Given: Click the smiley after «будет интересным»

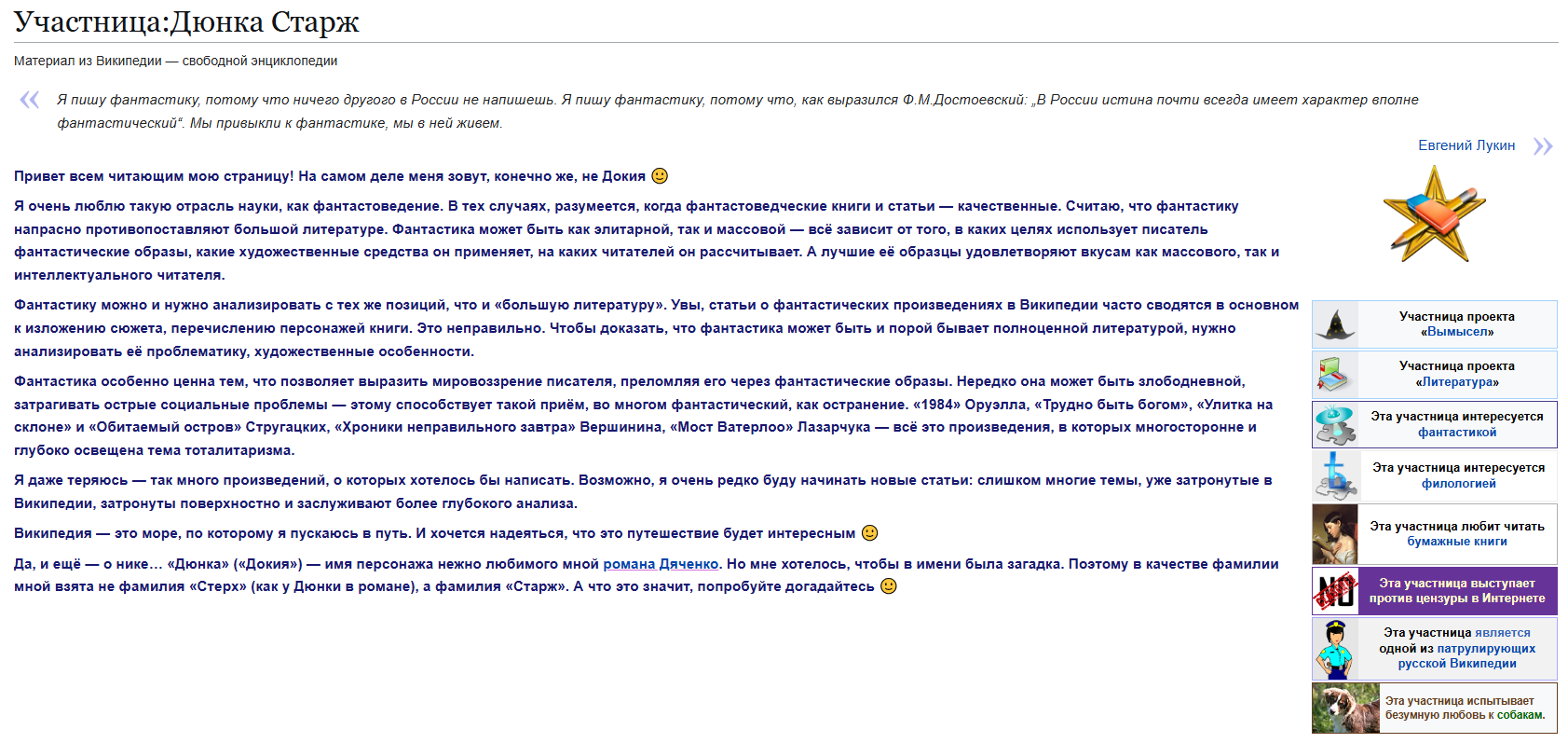Looking at the screenshot, I should click(869, 533).
